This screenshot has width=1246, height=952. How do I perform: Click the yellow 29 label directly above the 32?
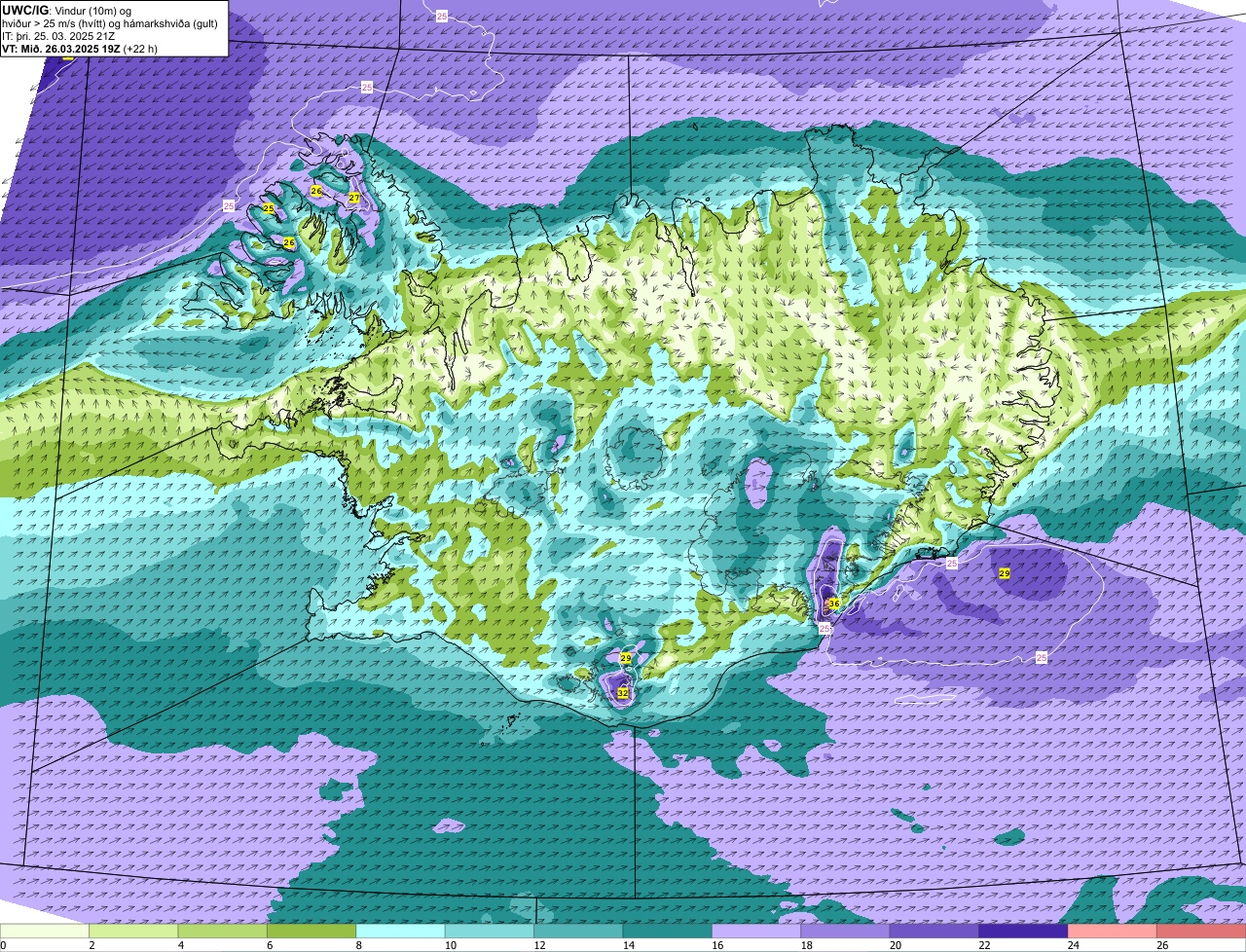(x=626, y=659)
